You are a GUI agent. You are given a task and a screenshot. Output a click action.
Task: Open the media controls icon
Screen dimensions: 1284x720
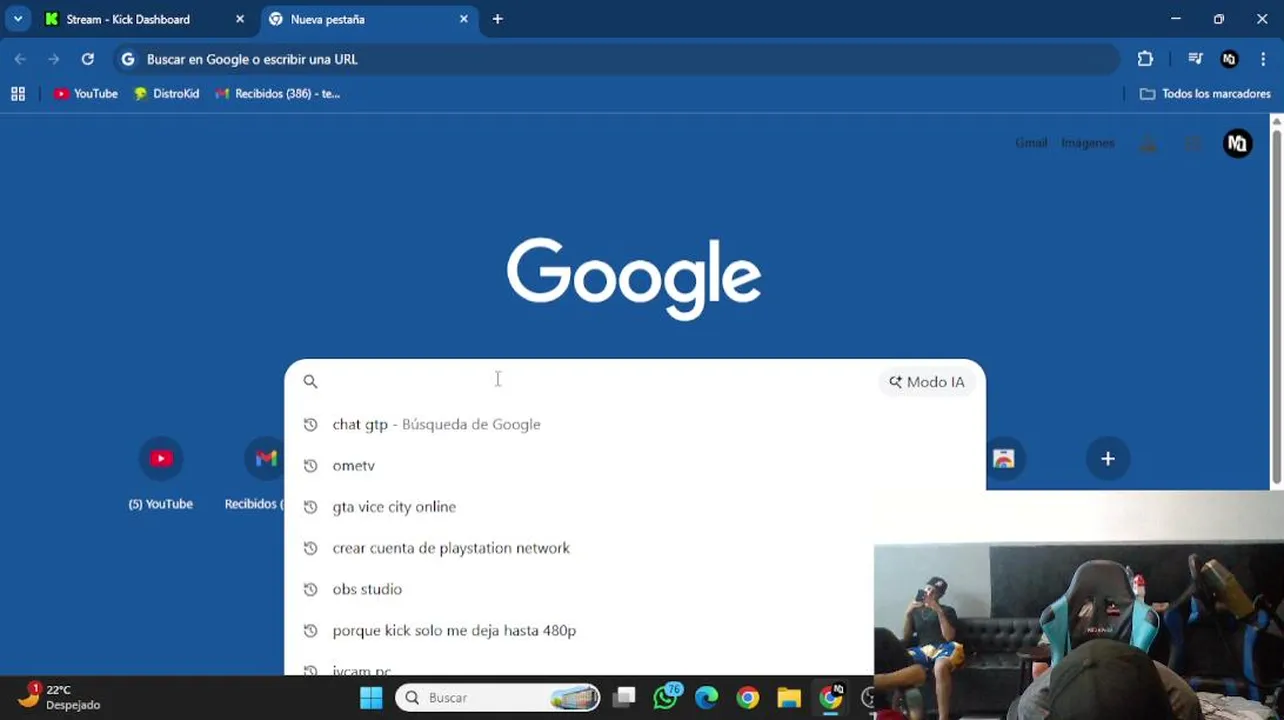point(1195,59)
